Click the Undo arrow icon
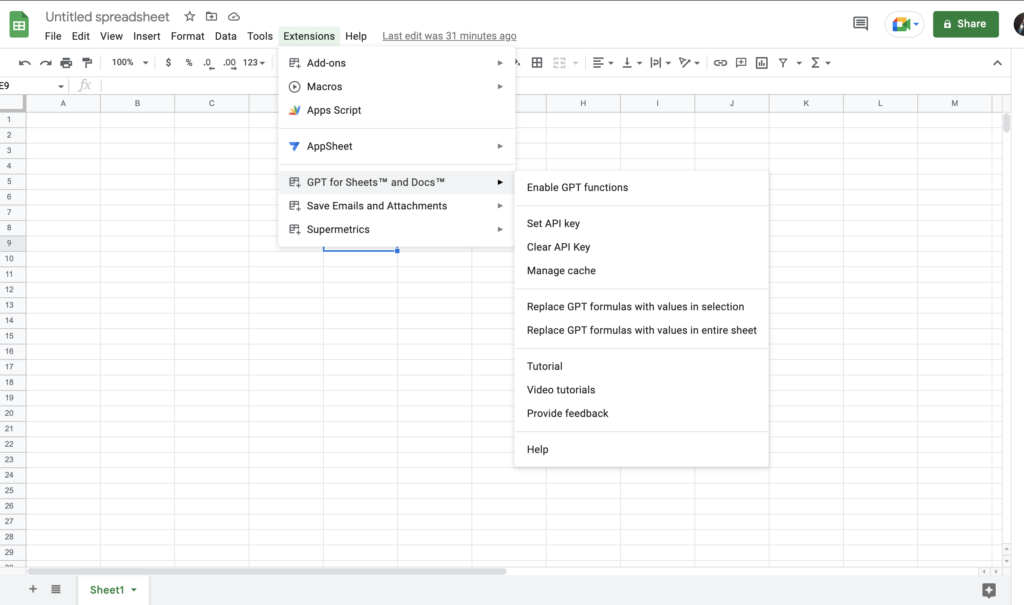Image resolution: width=1024 pixels, height=605 pixels. coord(24,63)
